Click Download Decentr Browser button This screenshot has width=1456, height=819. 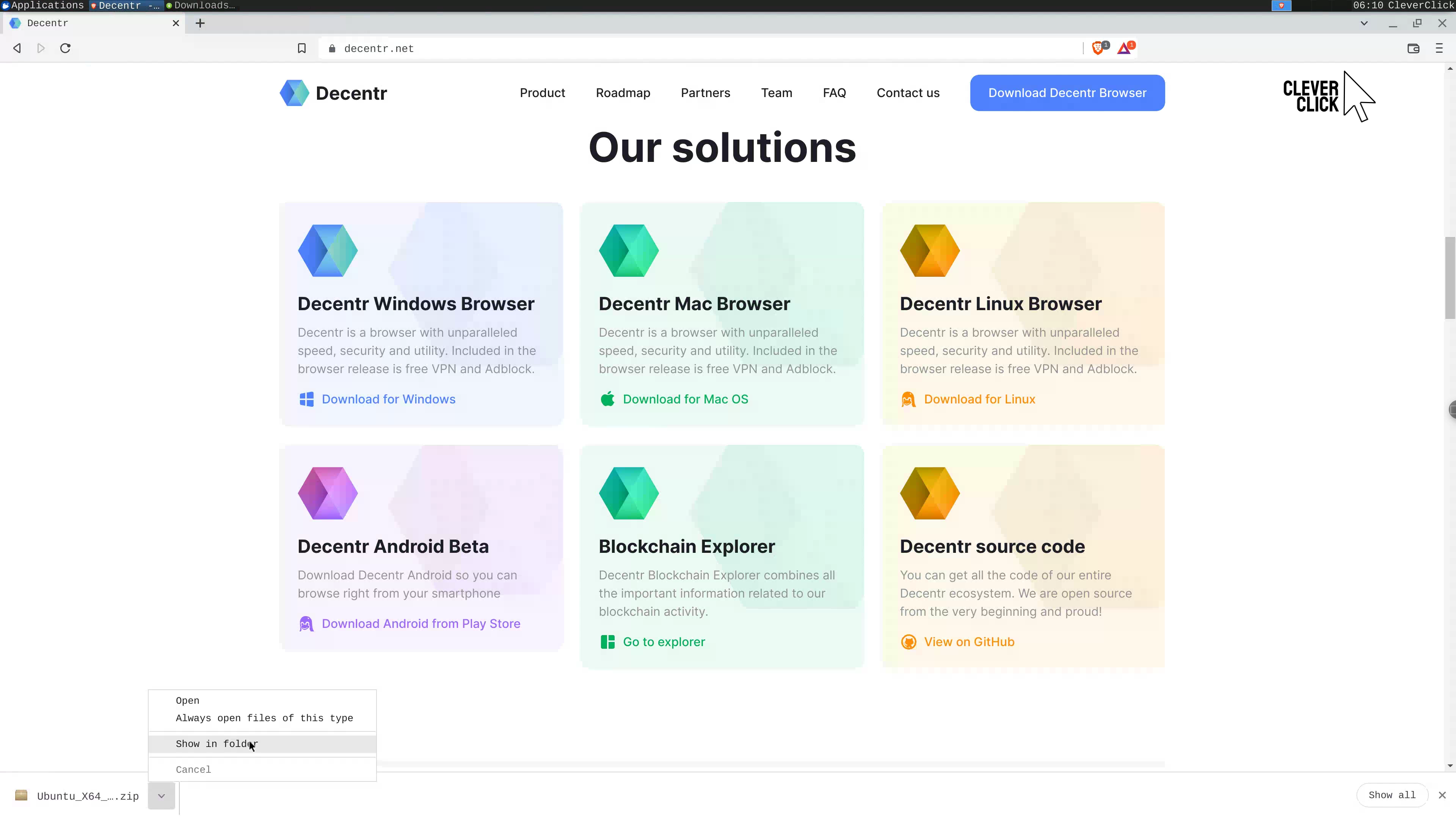click(x=1067, y=93)
